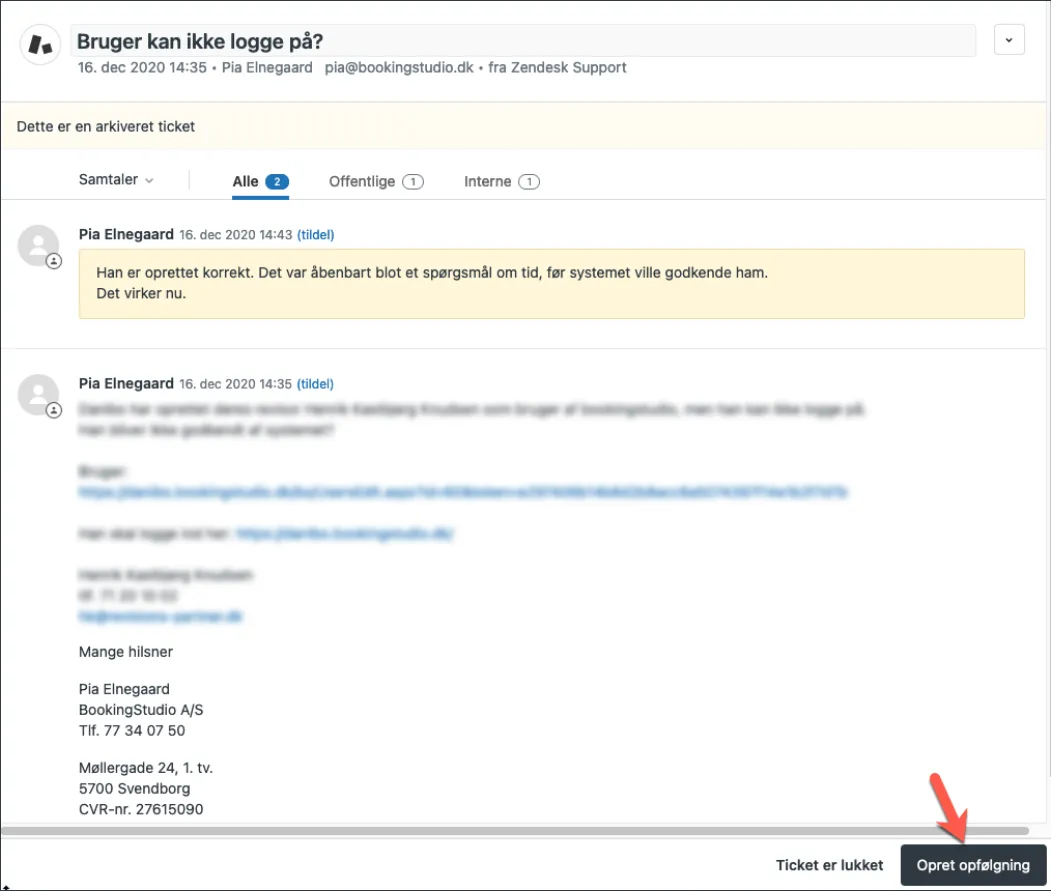This screenshot has height=891, width=1051.
Task: Open the ticket options caret in the top-right corner
Action: [1009, 40]
